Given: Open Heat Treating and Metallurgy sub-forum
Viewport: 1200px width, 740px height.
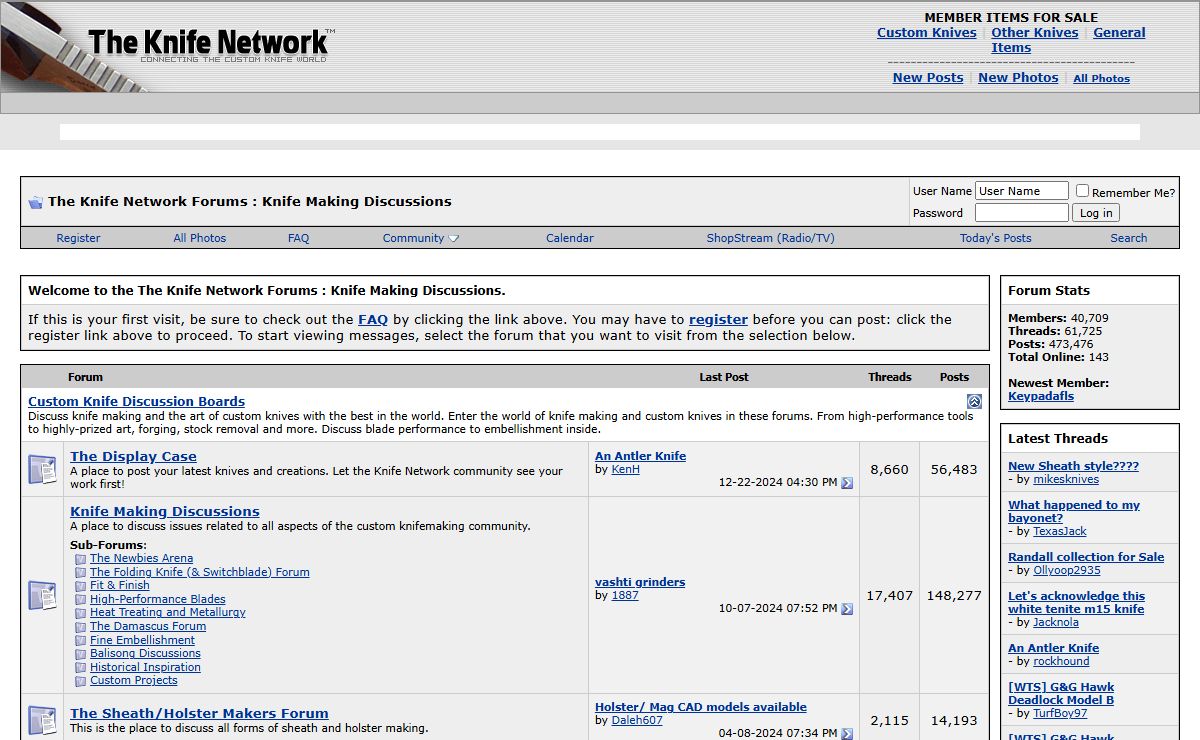Looking at the screenshot, I should [168, 613].
